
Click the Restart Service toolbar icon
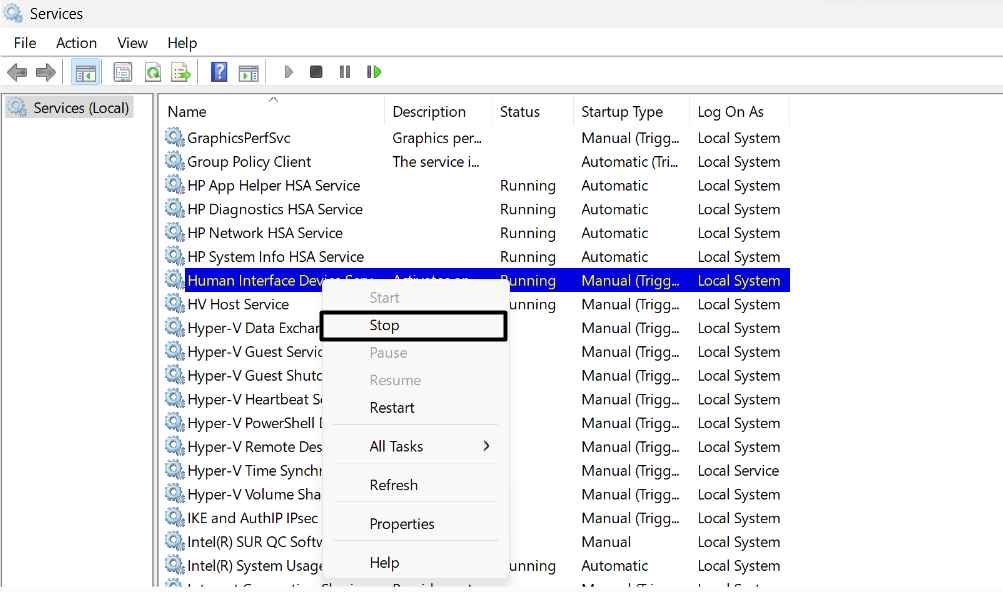point(374,72)
